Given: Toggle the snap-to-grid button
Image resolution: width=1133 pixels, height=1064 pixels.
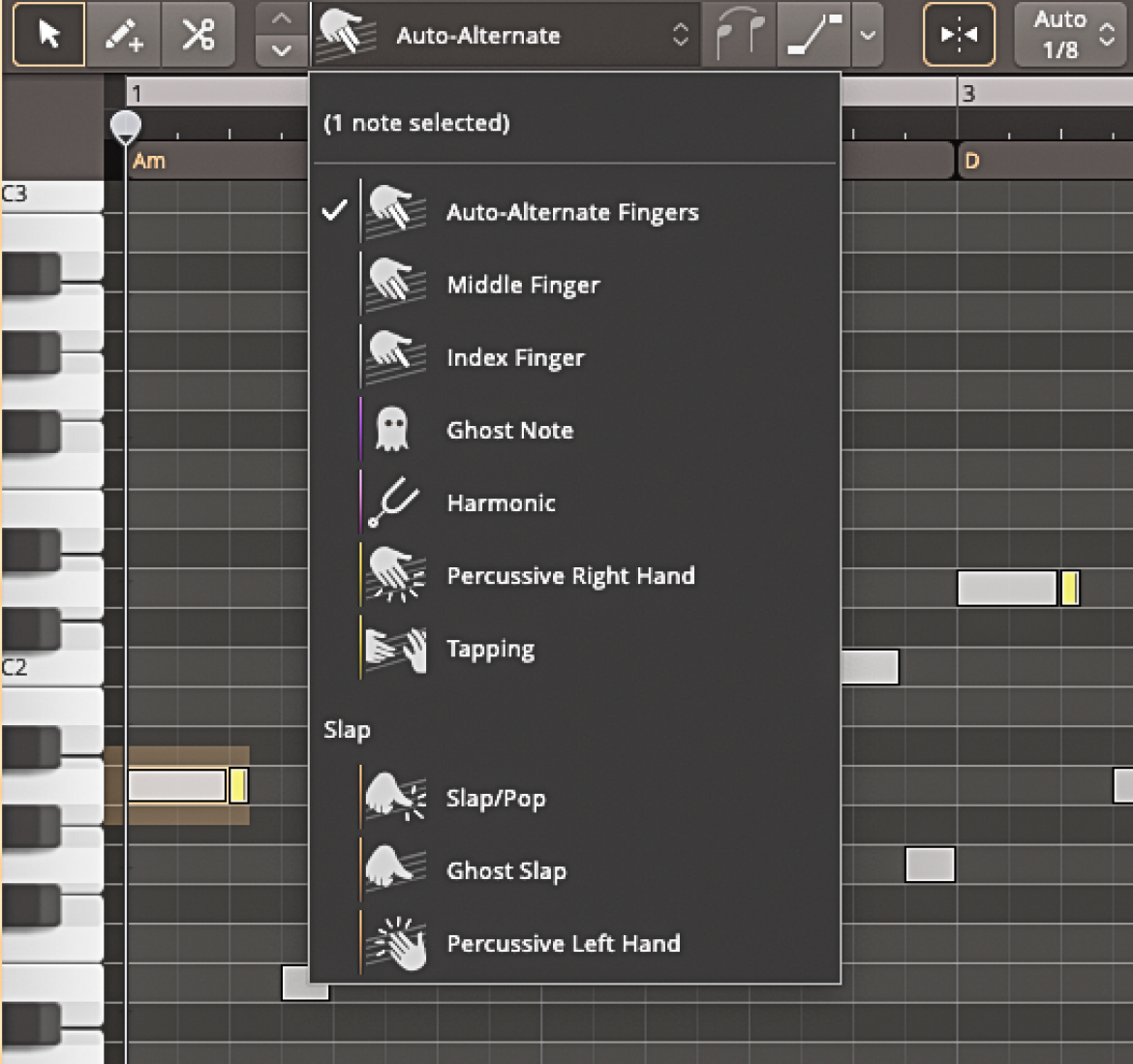Looking at the screenshot, I should [959, 35].
